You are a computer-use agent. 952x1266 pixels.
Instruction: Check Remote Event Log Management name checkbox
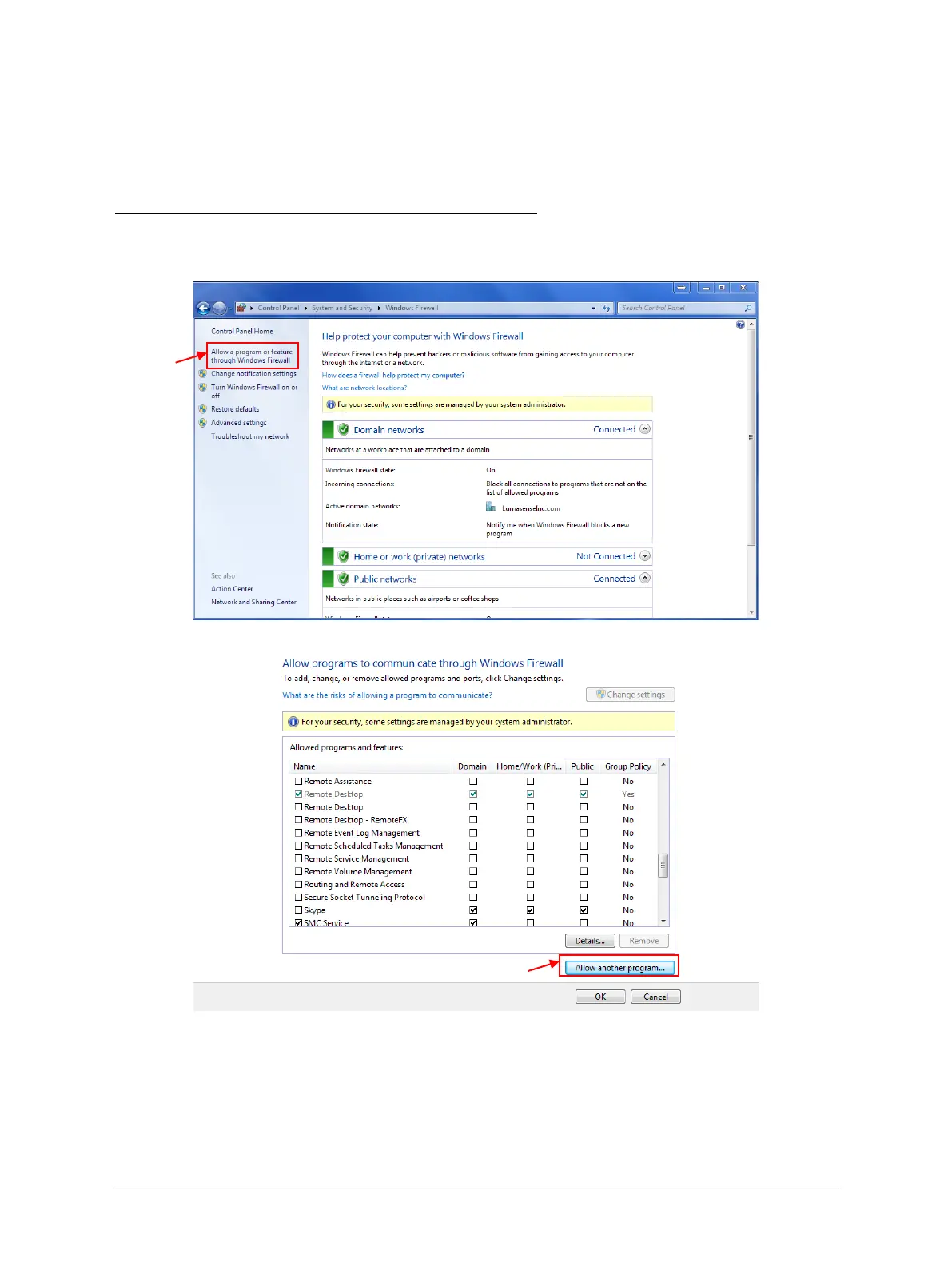[x=298, y=833]
